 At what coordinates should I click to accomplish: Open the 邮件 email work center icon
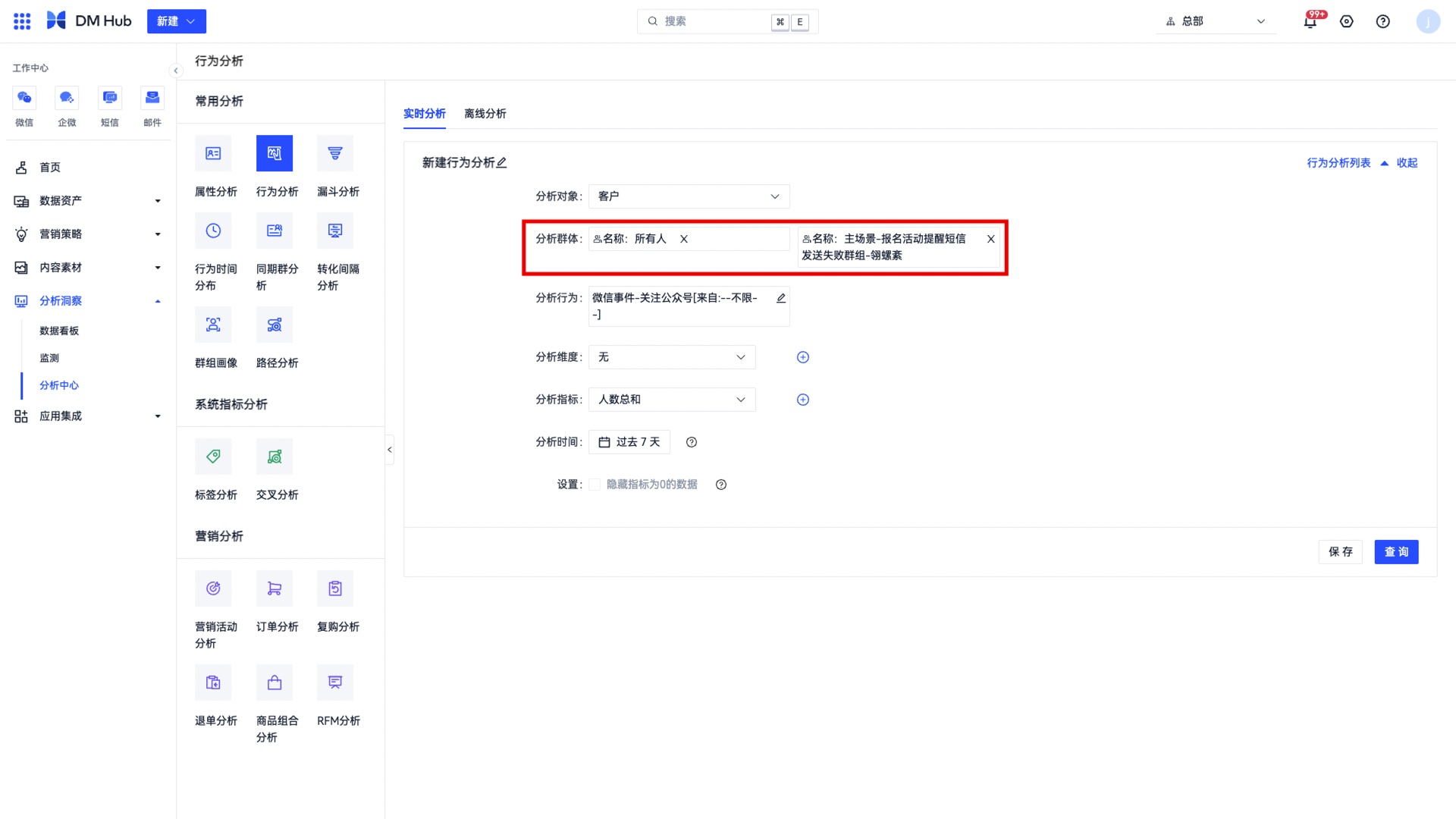(x=152, y=98)
